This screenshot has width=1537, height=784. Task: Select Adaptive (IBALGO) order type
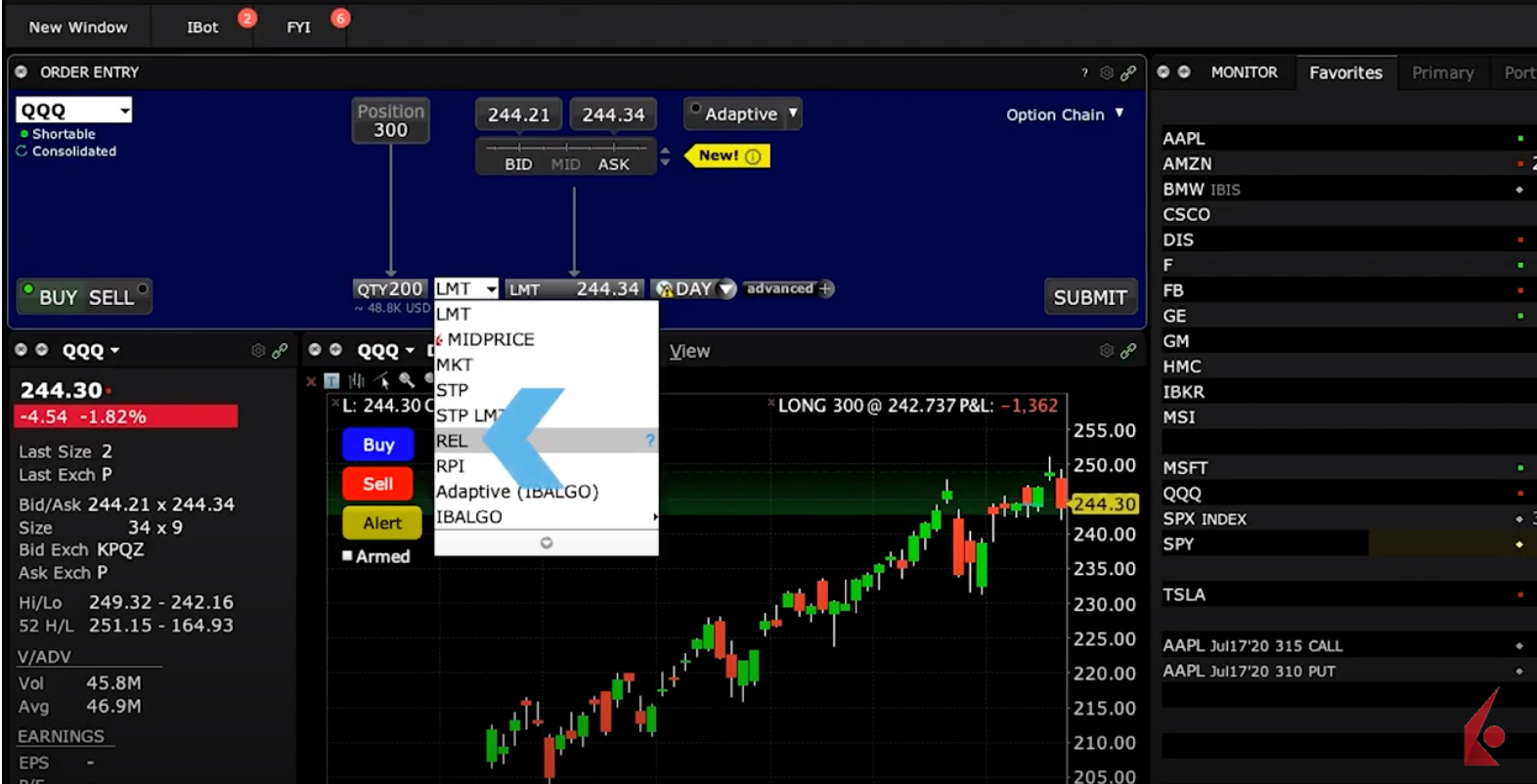(x=546, y=491)
